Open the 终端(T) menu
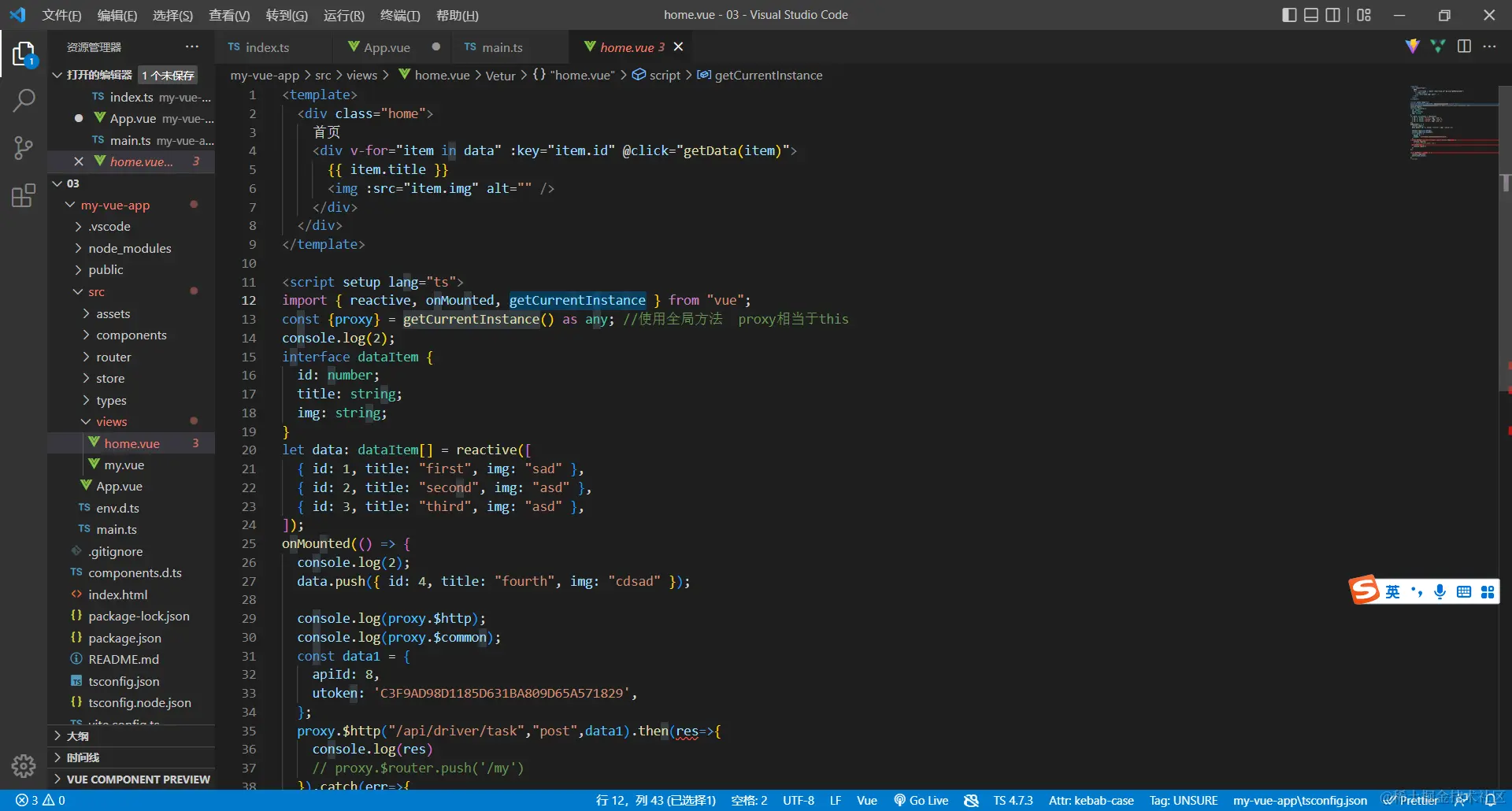 tap(400, 15)
